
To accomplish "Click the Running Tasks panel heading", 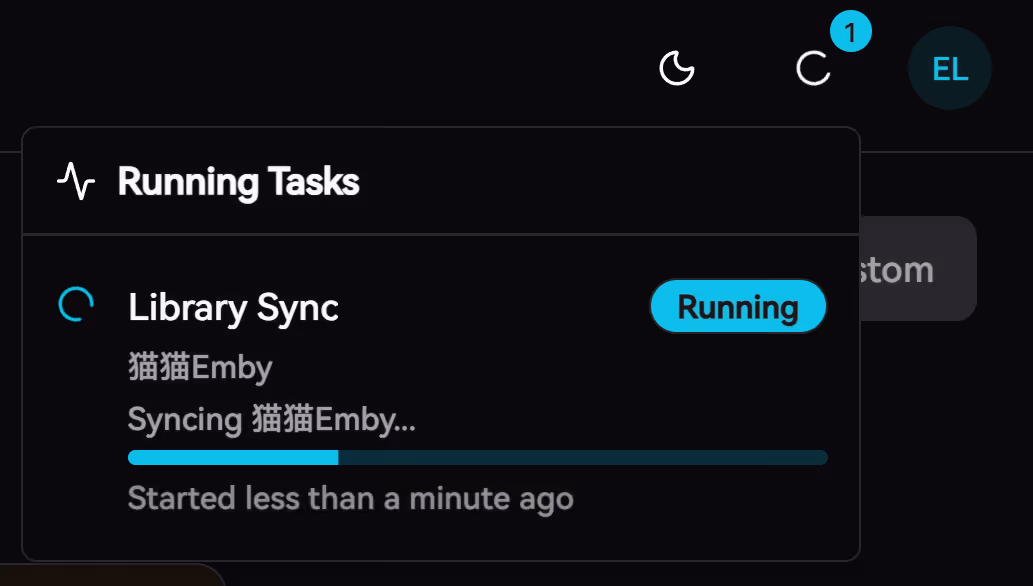I will (238, 182).
